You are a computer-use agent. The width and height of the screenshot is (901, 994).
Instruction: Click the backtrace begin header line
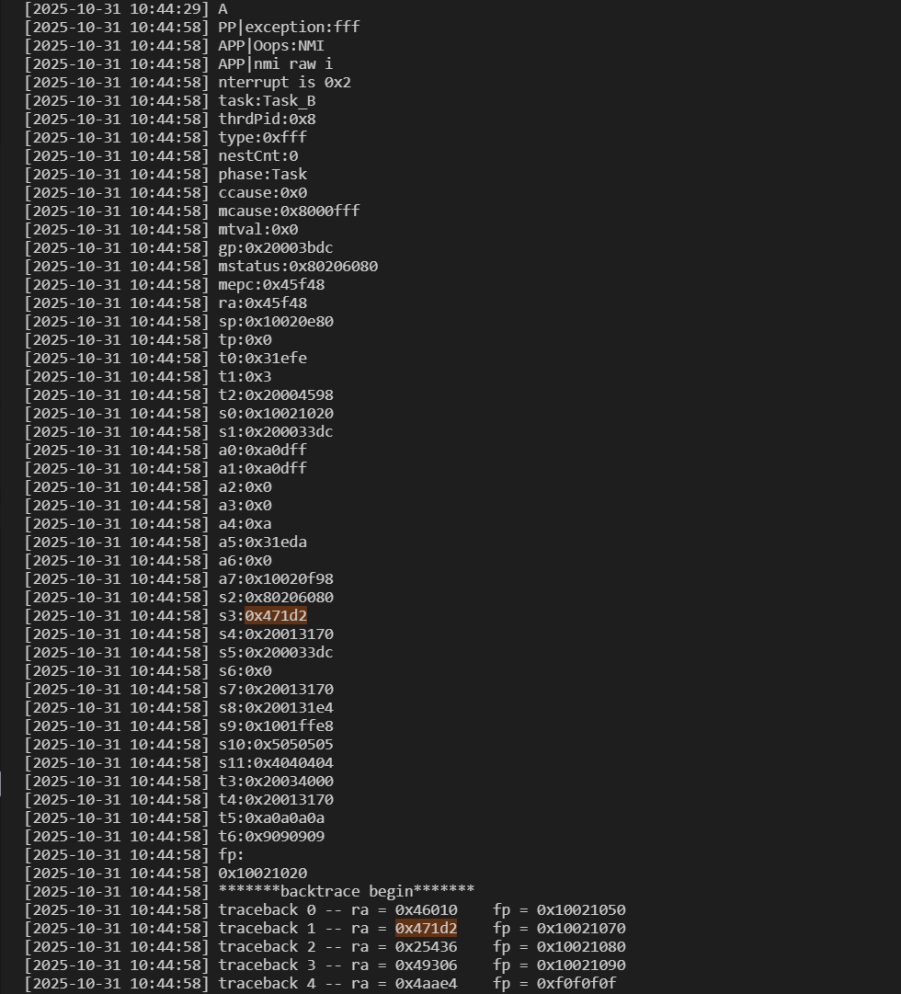[x=346, y=891]
